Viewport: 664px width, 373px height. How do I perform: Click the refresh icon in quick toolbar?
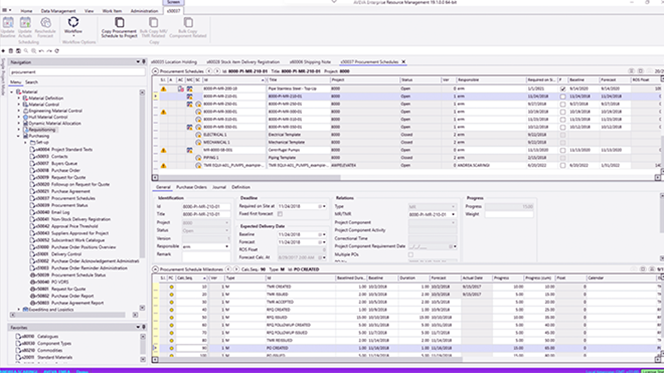pos(57,51)
